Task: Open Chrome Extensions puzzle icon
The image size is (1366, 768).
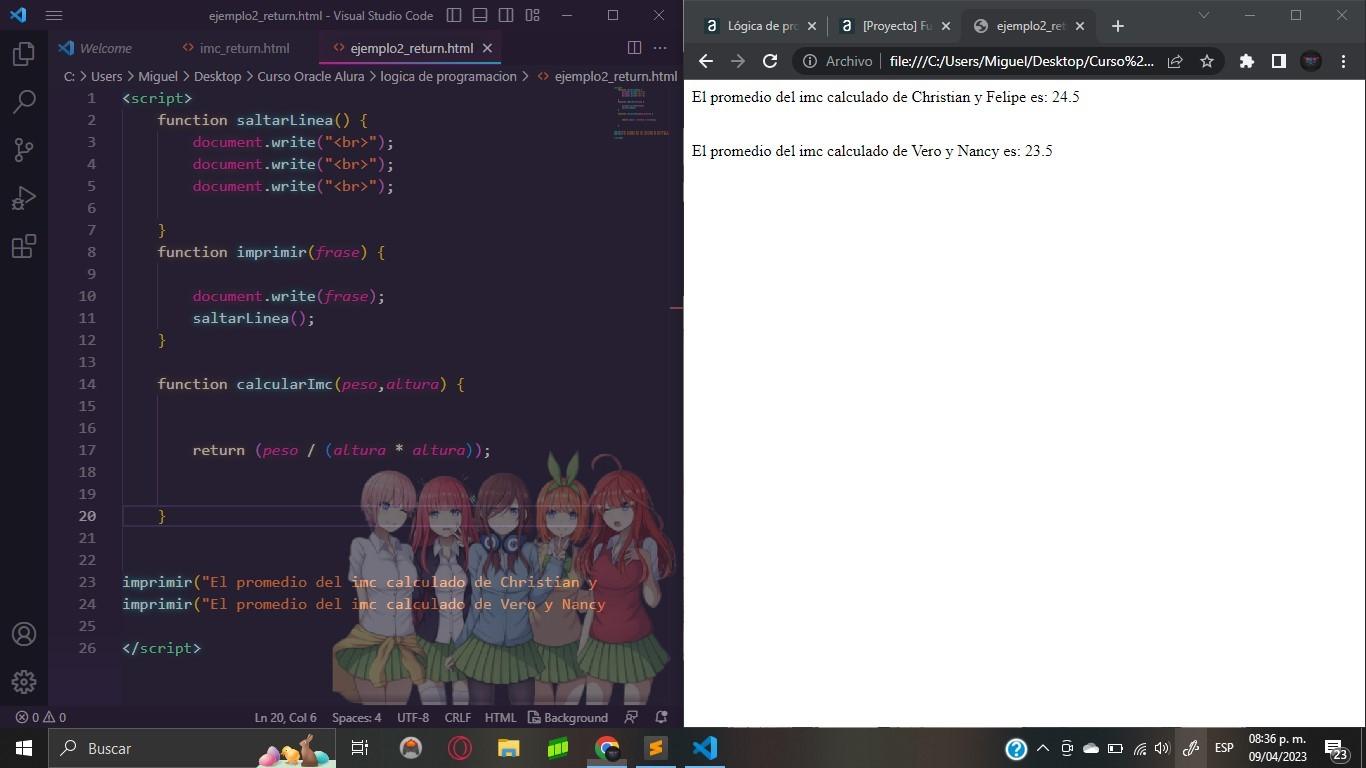Action: coord(1246,61)
